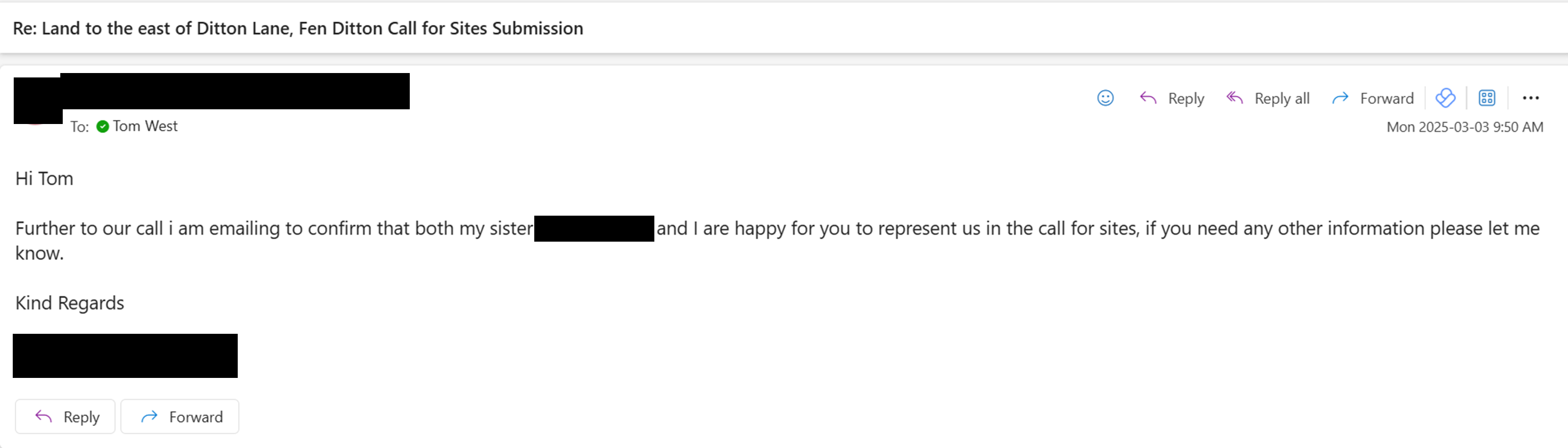The image size is (1568, 448).
Task: Click the Reply all double-arrow icon
Action: [x=1234, y=98]
